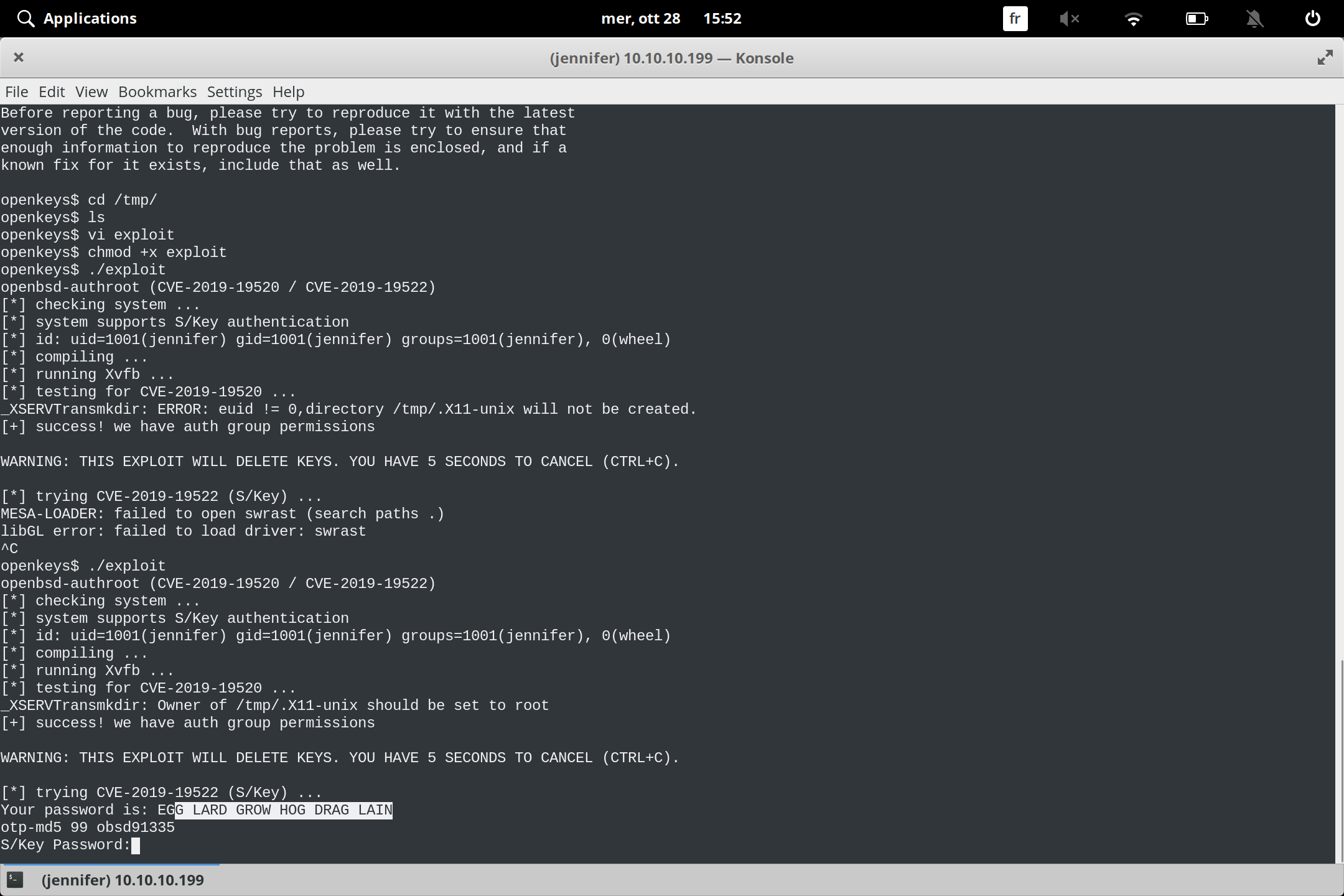1344x896 pixels.
Task: Open the Bookmarks menu
Action: click(x=158, y=91)
